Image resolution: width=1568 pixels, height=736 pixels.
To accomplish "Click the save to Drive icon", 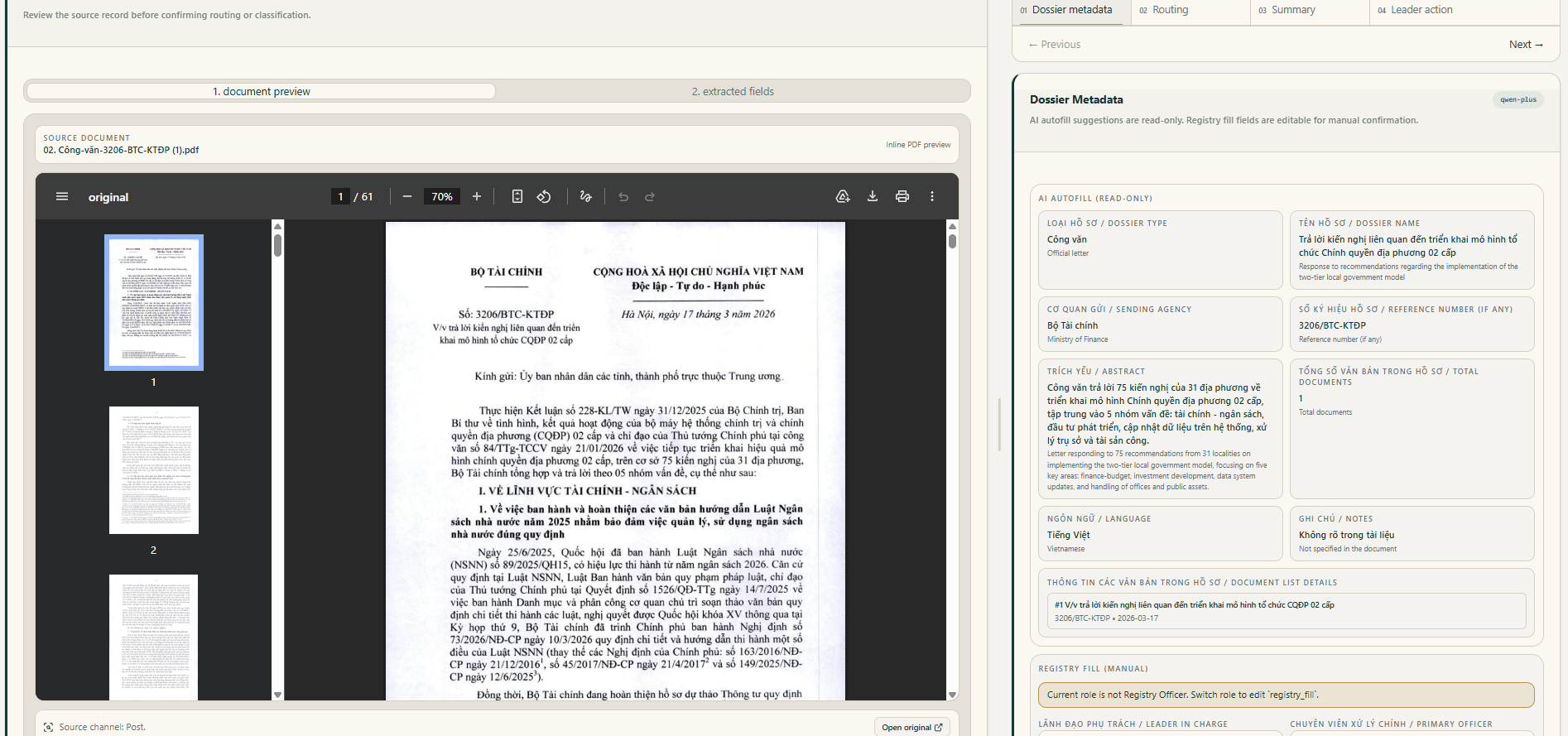I will point(843,196).
